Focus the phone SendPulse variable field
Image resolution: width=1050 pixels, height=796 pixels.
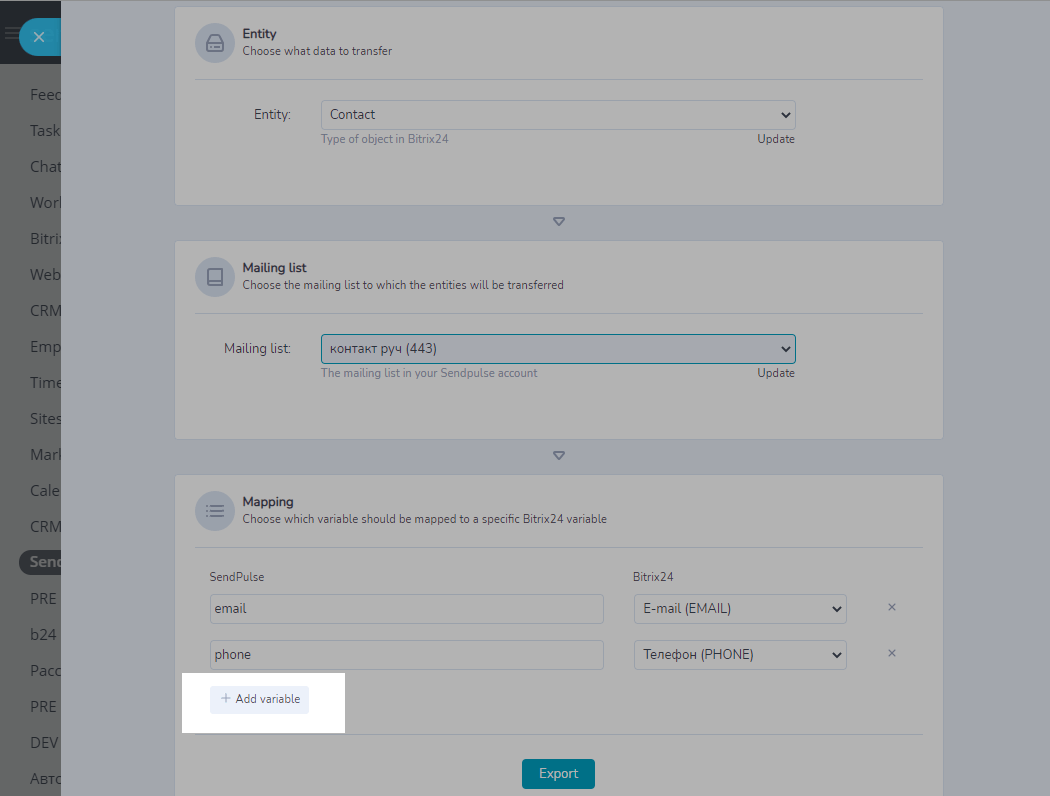406,655
